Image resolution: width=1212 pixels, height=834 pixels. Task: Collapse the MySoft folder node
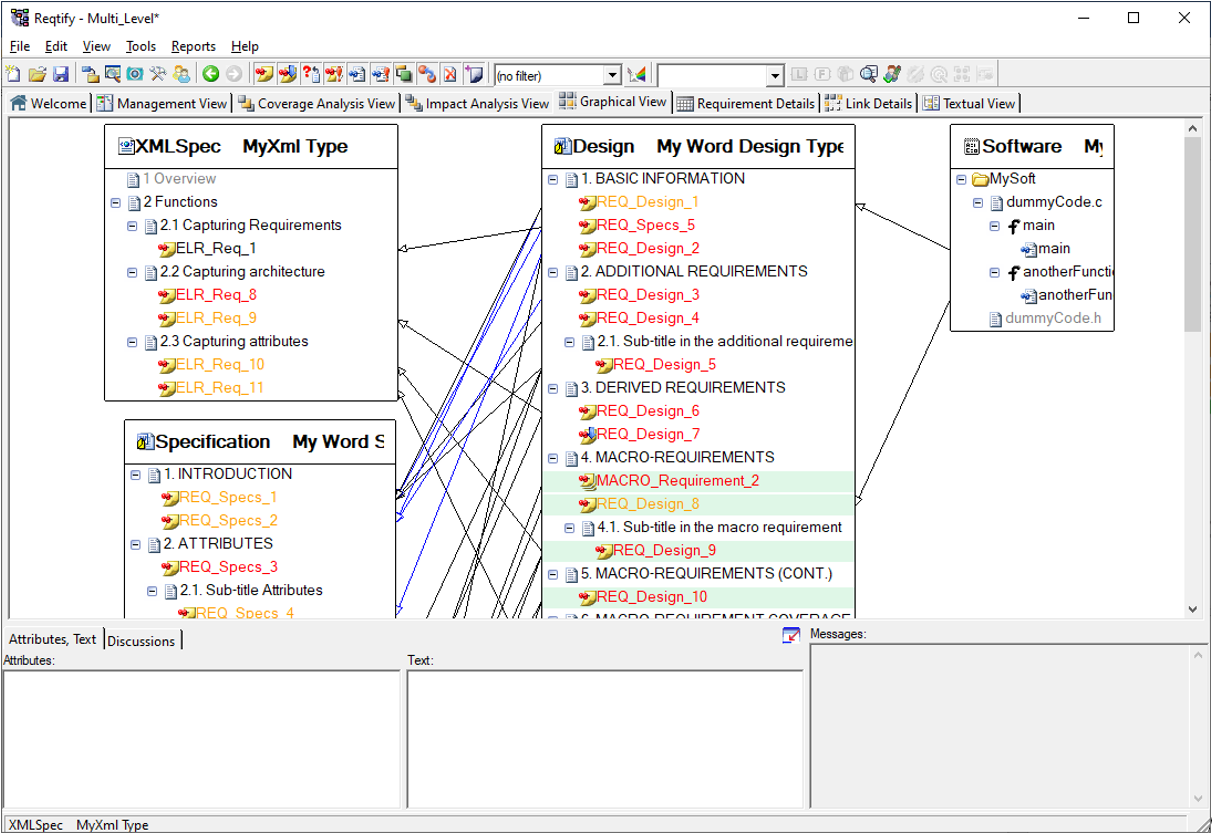(962, 180)
